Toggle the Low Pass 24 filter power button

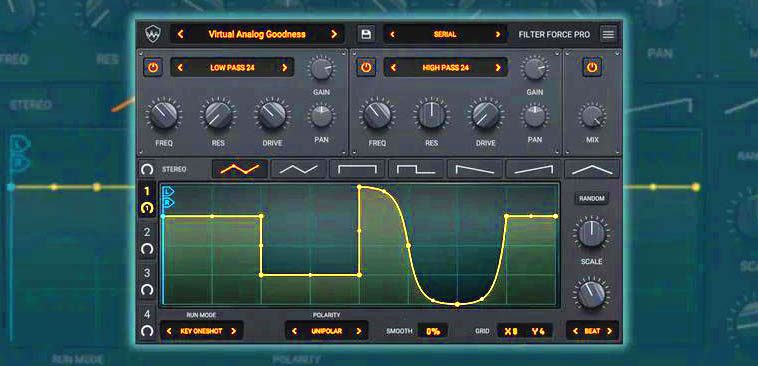tap(153, 68)
